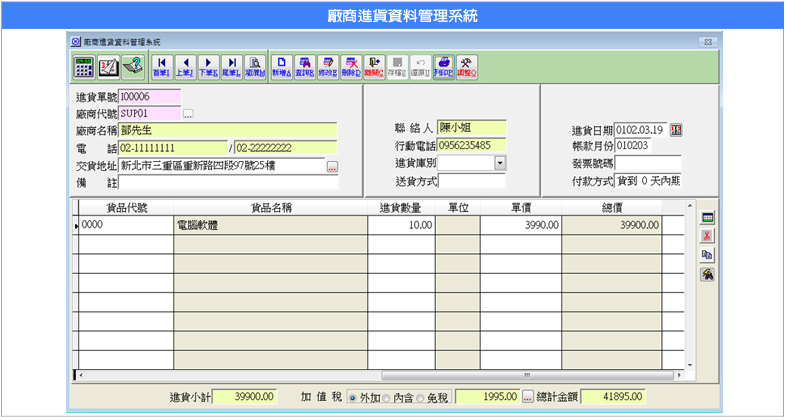Go to next record (下筆)

click(208, 67)
